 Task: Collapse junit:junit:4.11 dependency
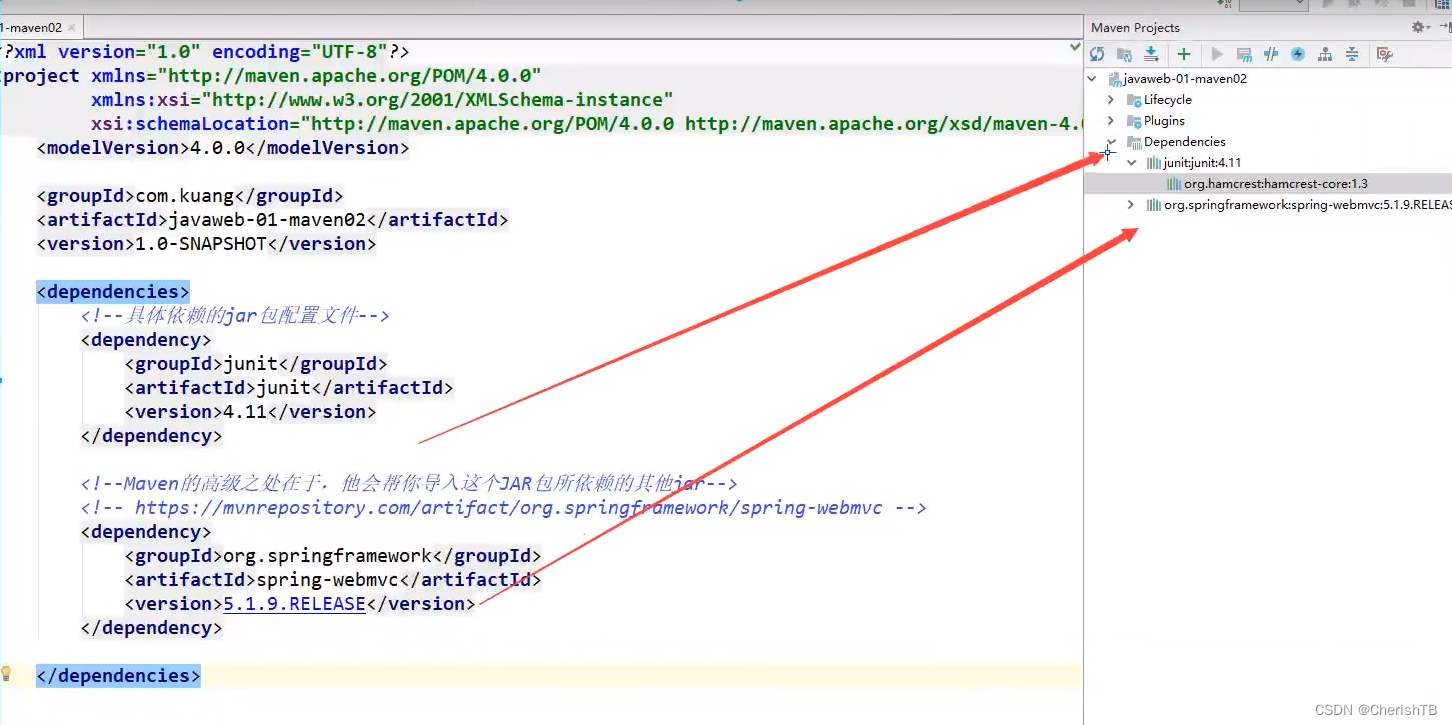[x=1131, y=162]
